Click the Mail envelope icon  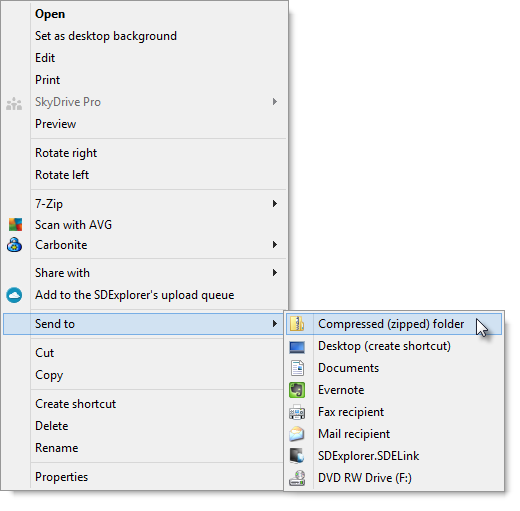[297, 434]
